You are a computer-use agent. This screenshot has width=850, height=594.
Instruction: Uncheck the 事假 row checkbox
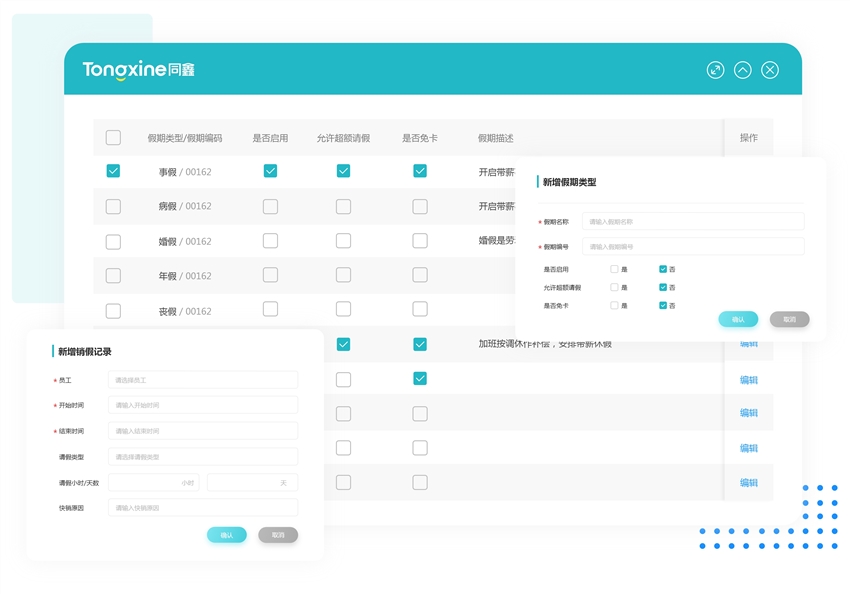[x=113, y=171]
